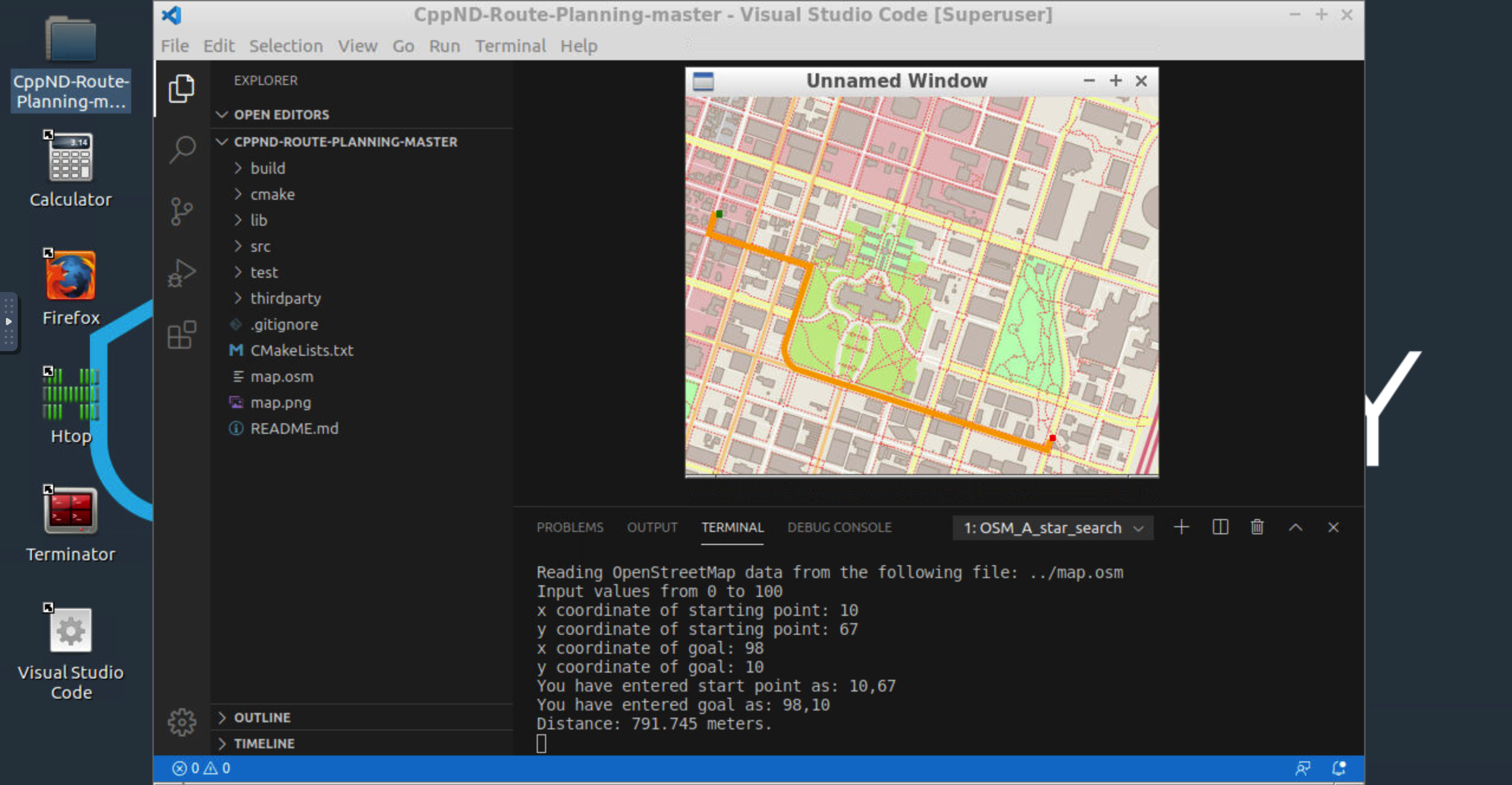Select the Terminal panel tab
This screenshot has width=1512, height=785.
point(732,527)
